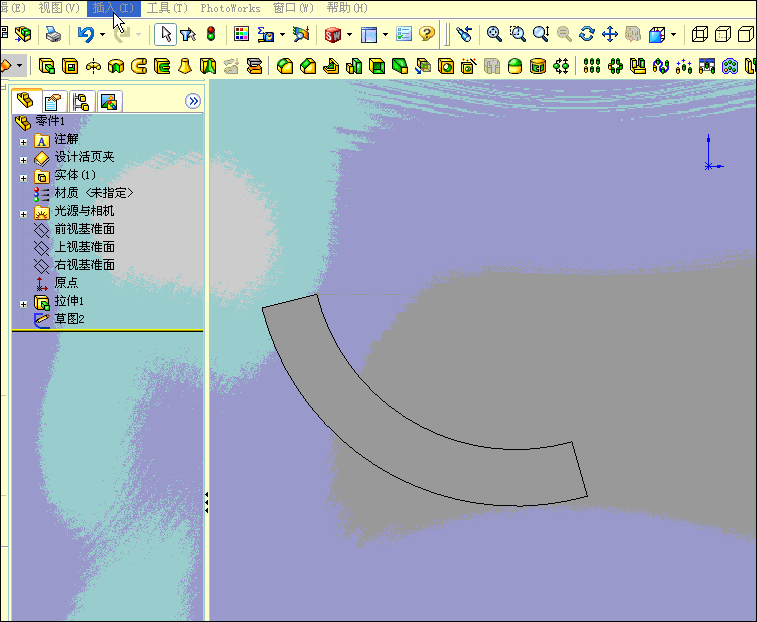Click the Zoom to Area icon

coord(518,34)
